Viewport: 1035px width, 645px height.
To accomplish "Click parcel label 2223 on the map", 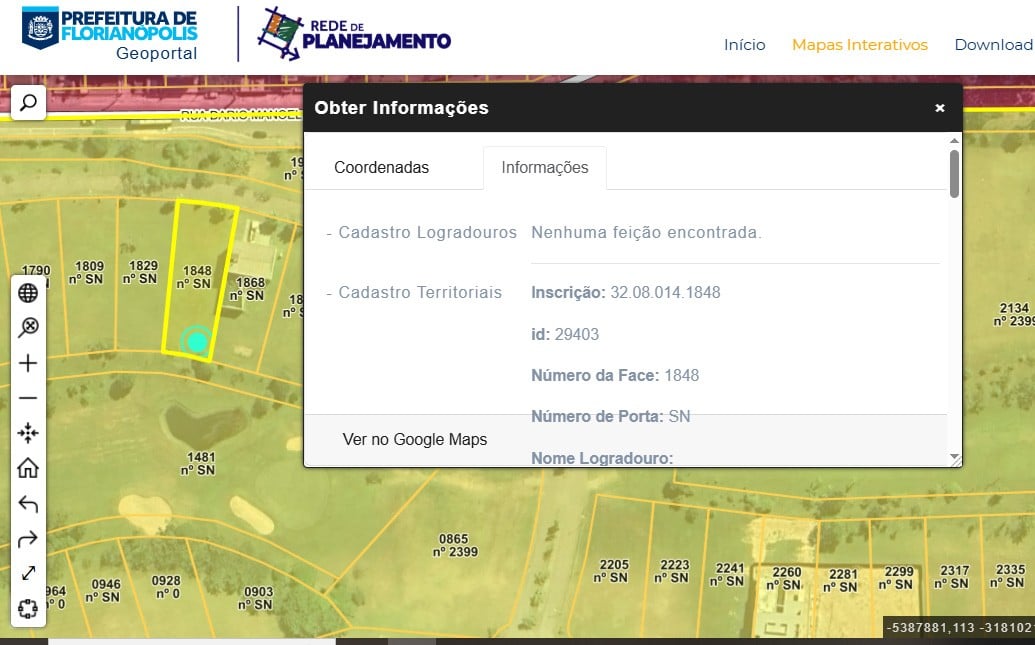I will click(x=672, y=571).
